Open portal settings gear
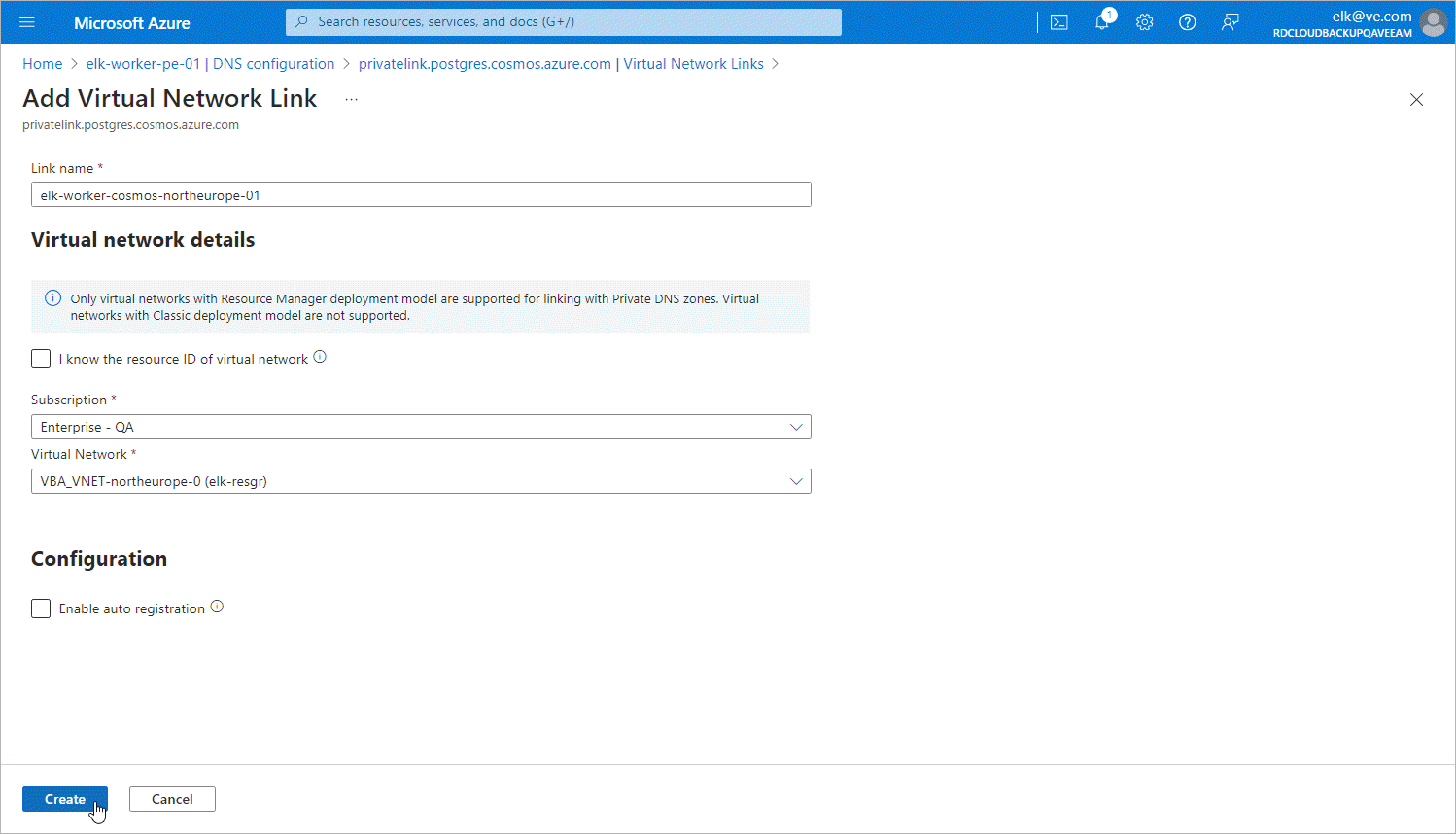 [x=1145, y=22]
